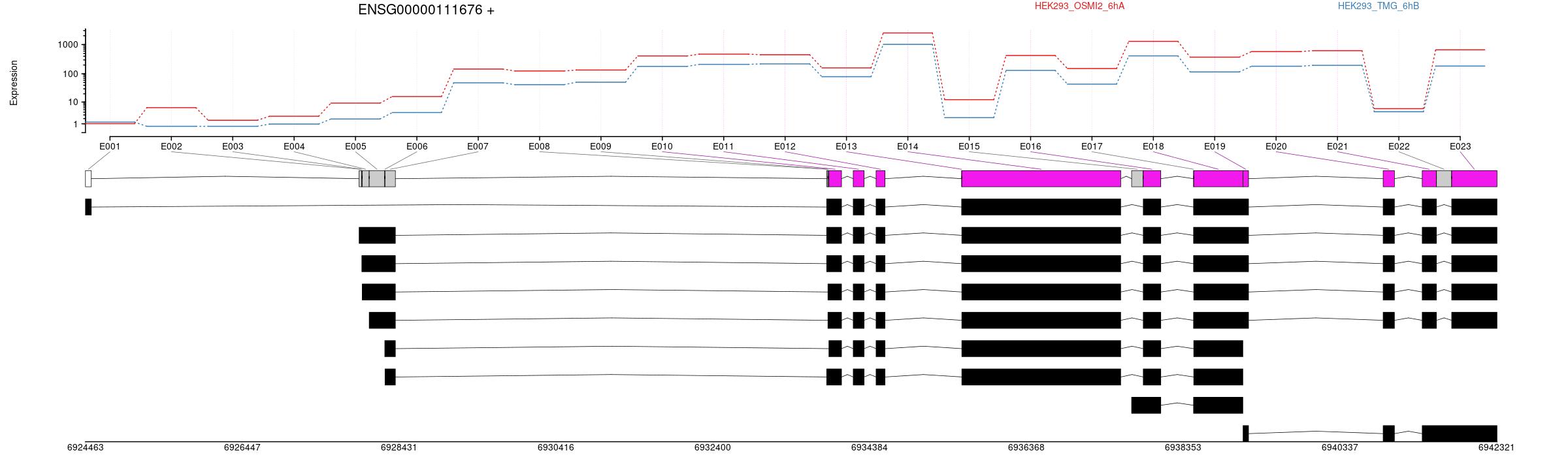
Task: Click genomic coordinate 6940337
Action: click(1340, 448)
